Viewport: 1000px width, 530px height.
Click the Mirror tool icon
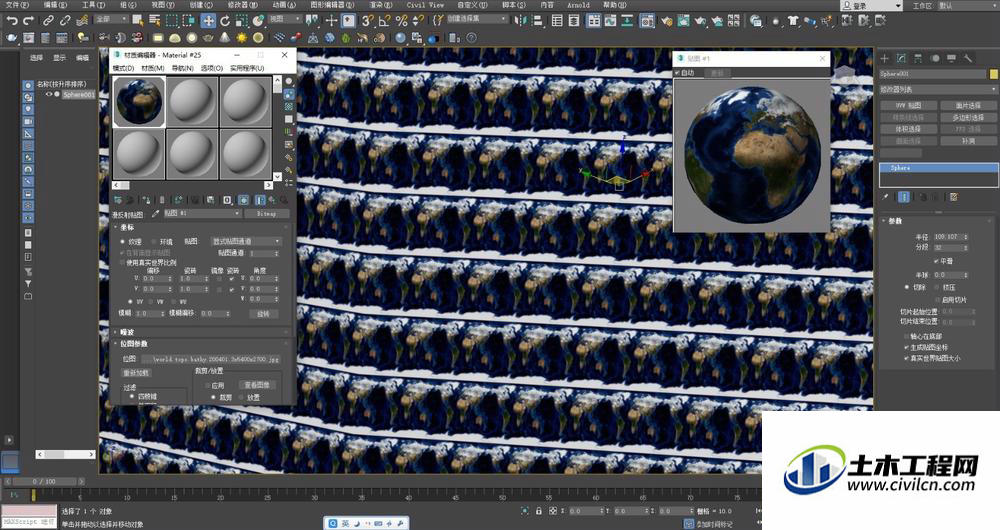pyautogui.click(x=521, y=20)
